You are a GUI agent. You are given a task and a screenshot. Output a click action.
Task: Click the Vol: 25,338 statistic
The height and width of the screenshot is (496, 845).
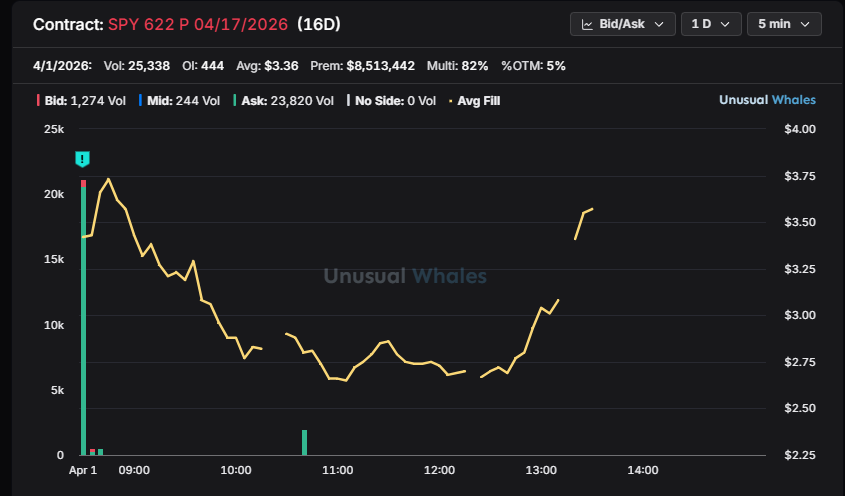tap(137, 66)
